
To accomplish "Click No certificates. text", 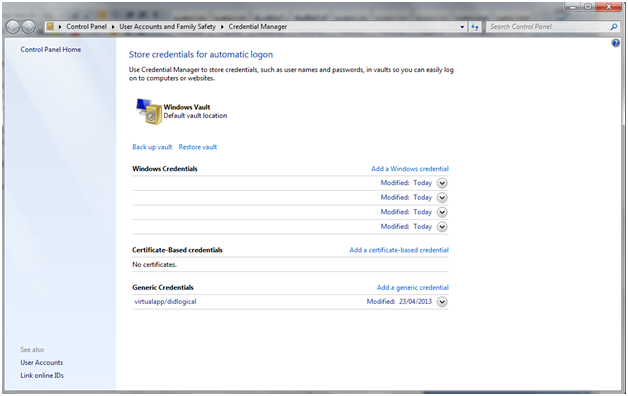I will 154,264.
